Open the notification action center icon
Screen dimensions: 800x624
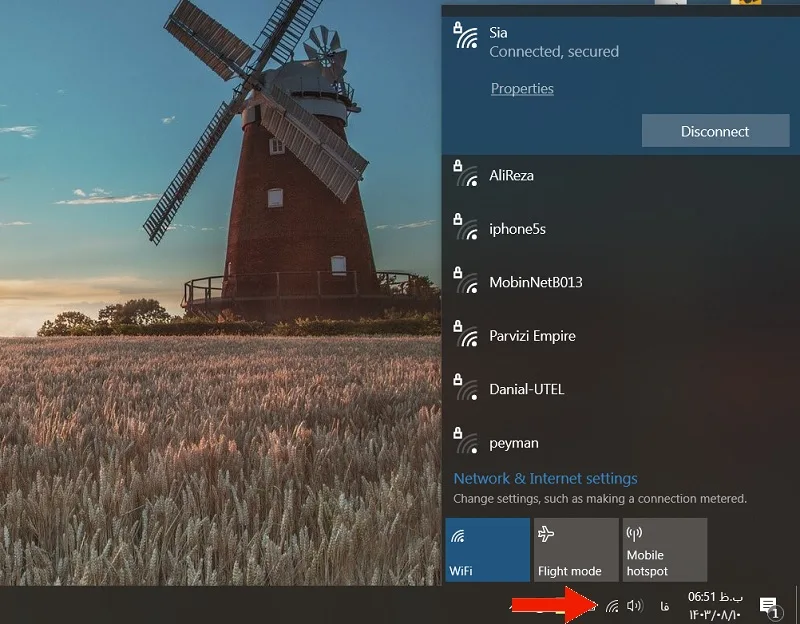769,607
